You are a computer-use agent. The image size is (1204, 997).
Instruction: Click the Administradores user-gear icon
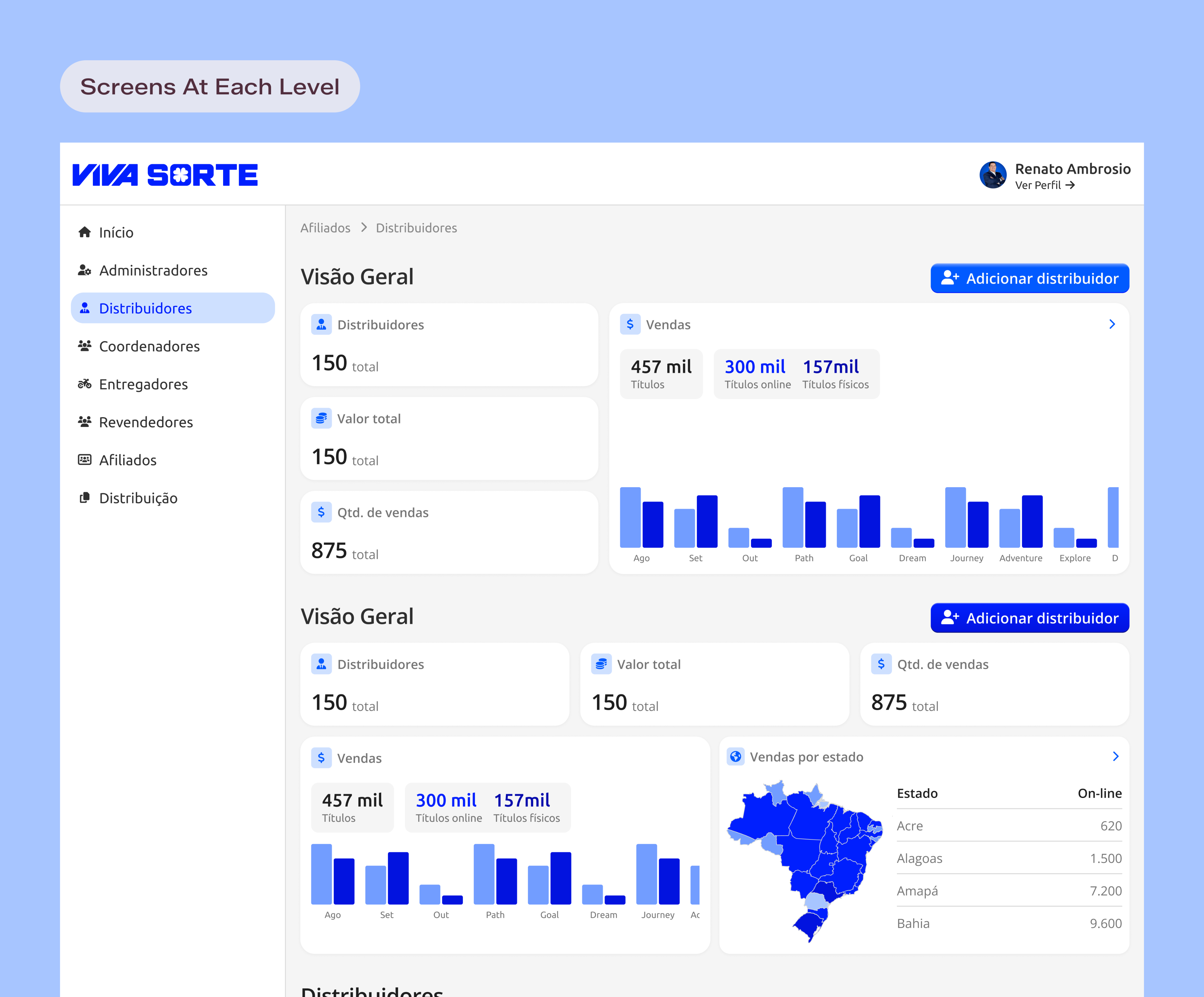point(84,270)
